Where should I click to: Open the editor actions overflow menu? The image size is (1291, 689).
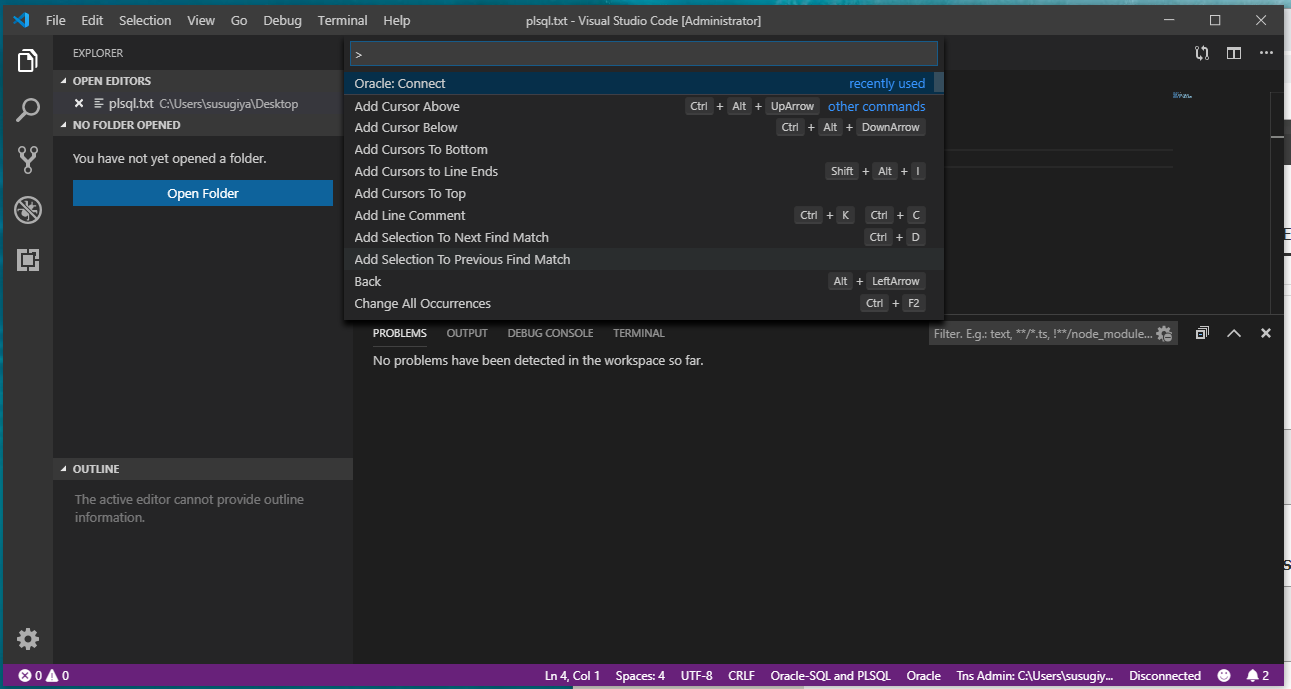point(1266,53)
